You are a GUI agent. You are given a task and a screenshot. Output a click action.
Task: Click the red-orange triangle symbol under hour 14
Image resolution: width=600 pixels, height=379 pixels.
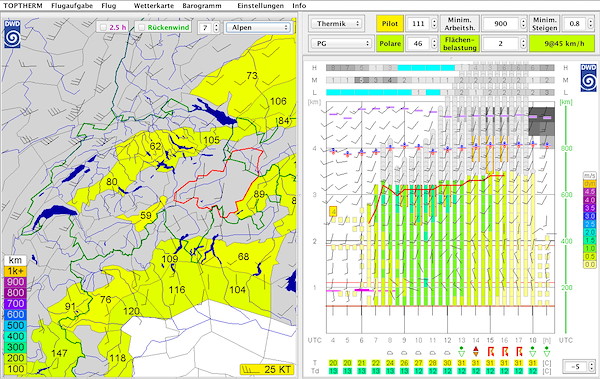476,351
